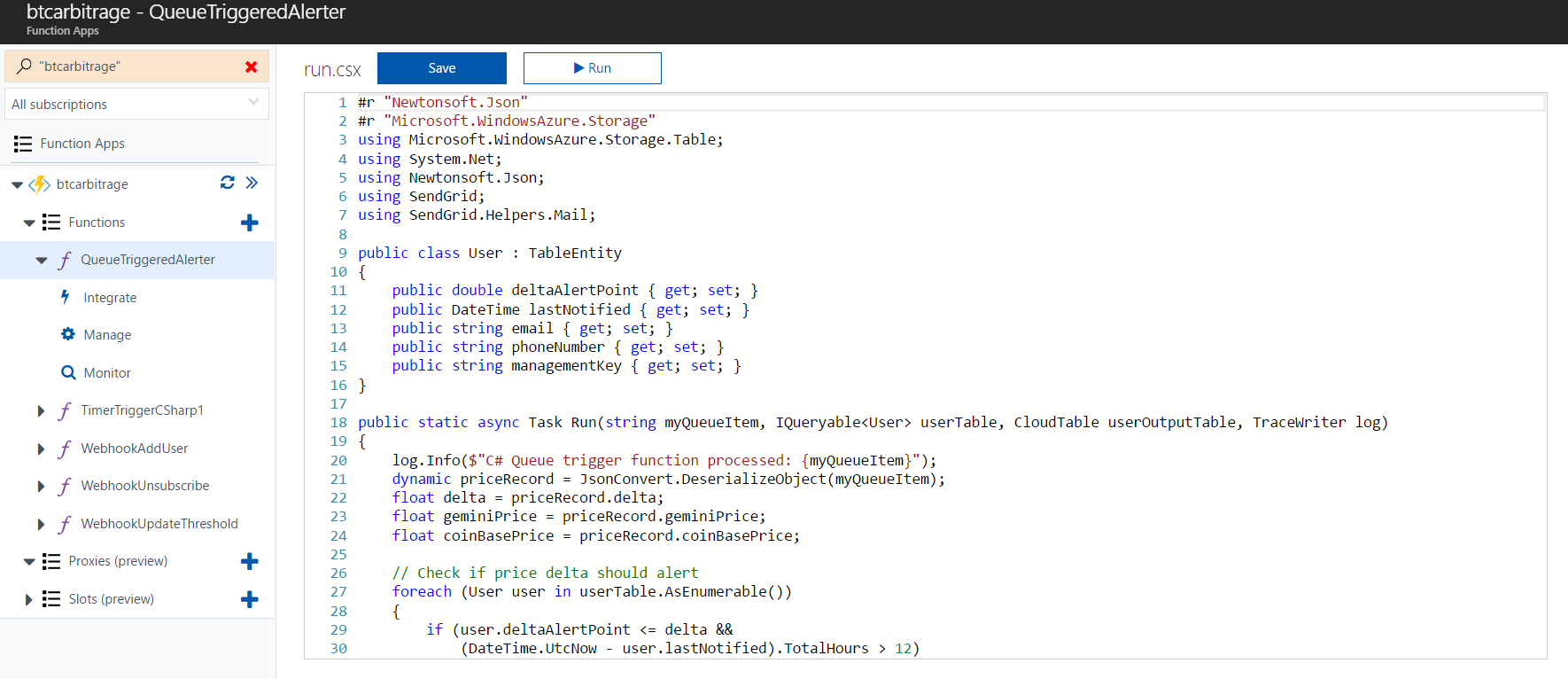Select Function Apps heading
Screen dimensions: 1568x679
click(82, 144)
